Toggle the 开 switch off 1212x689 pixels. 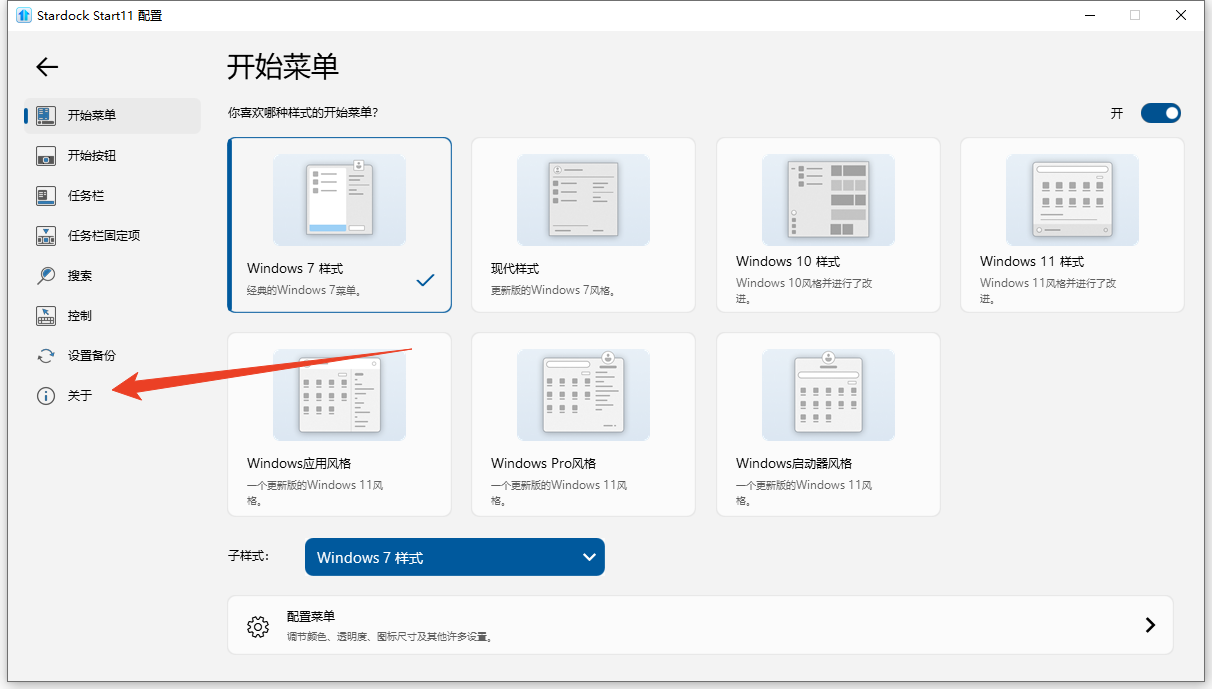point(1160,113)
